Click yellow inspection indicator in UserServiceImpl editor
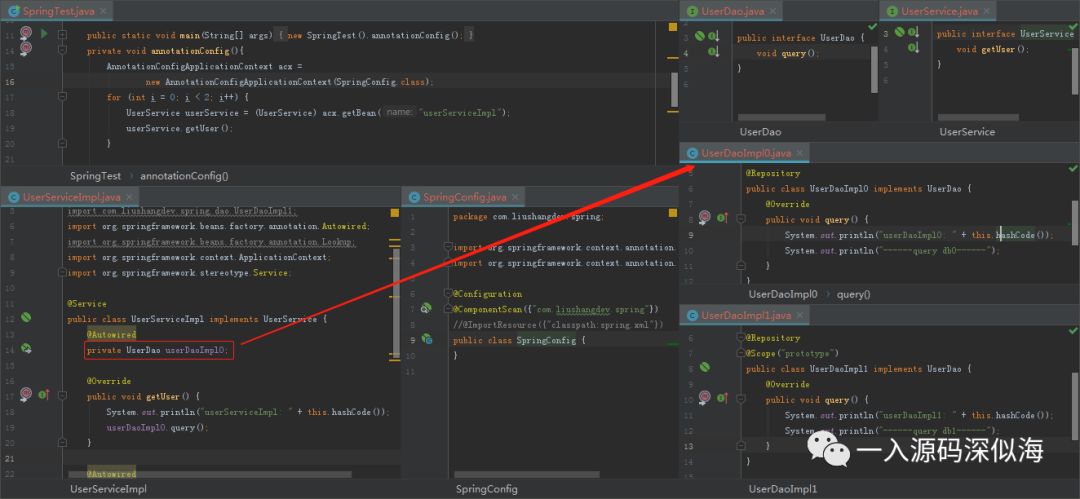 point(395,214)
